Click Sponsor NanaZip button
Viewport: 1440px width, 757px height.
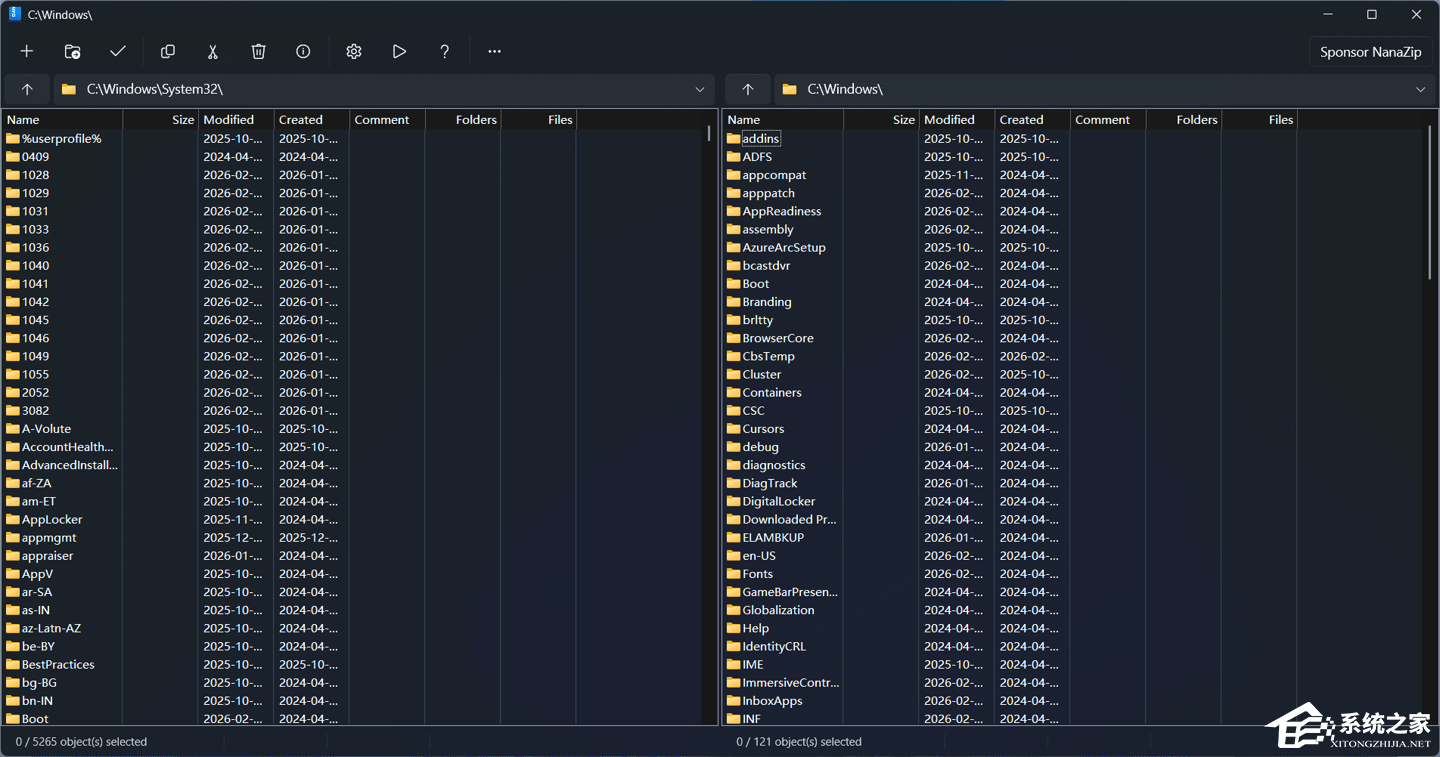[x=1370, y=52]
